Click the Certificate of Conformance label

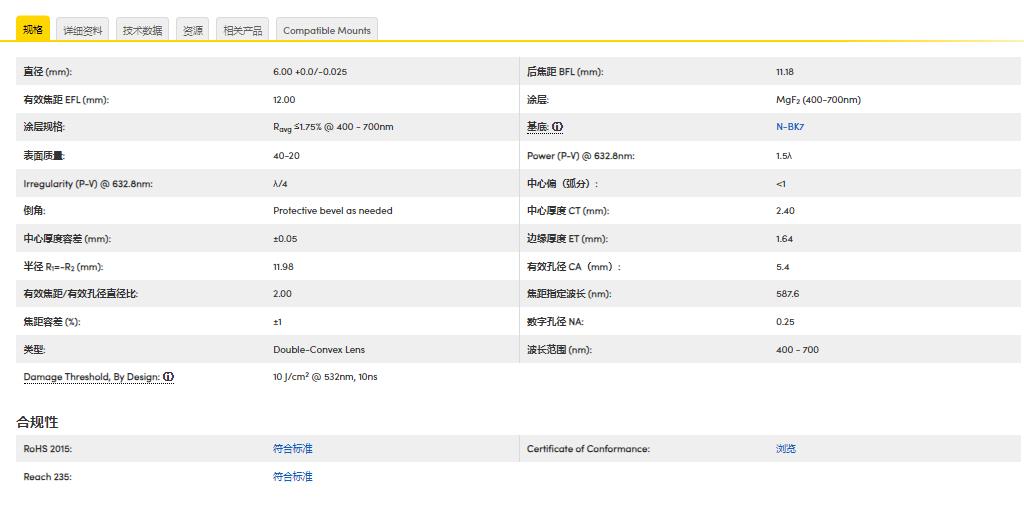coord(588,449)
